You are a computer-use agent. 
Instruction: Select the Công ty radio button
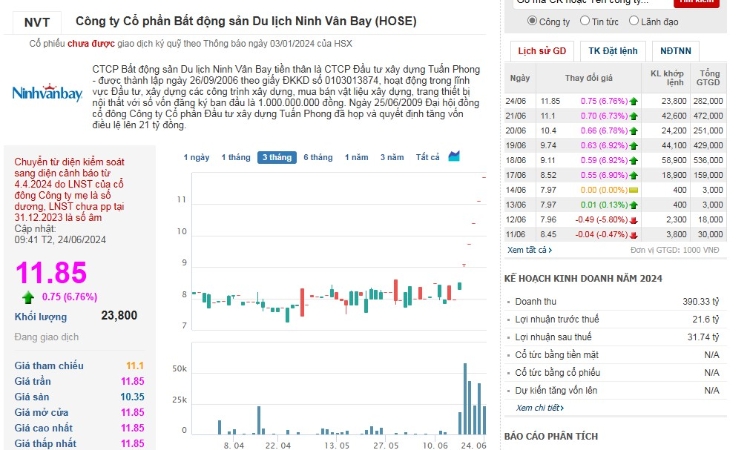tap(532, 21)
